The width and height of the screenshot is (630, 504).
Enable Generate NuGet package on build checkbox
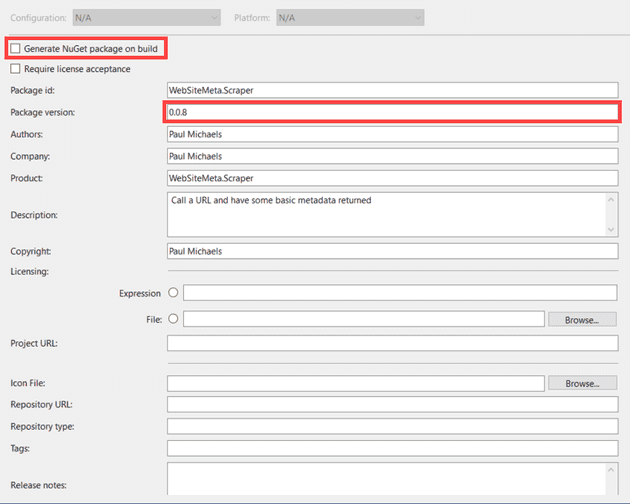coord(15,49)
